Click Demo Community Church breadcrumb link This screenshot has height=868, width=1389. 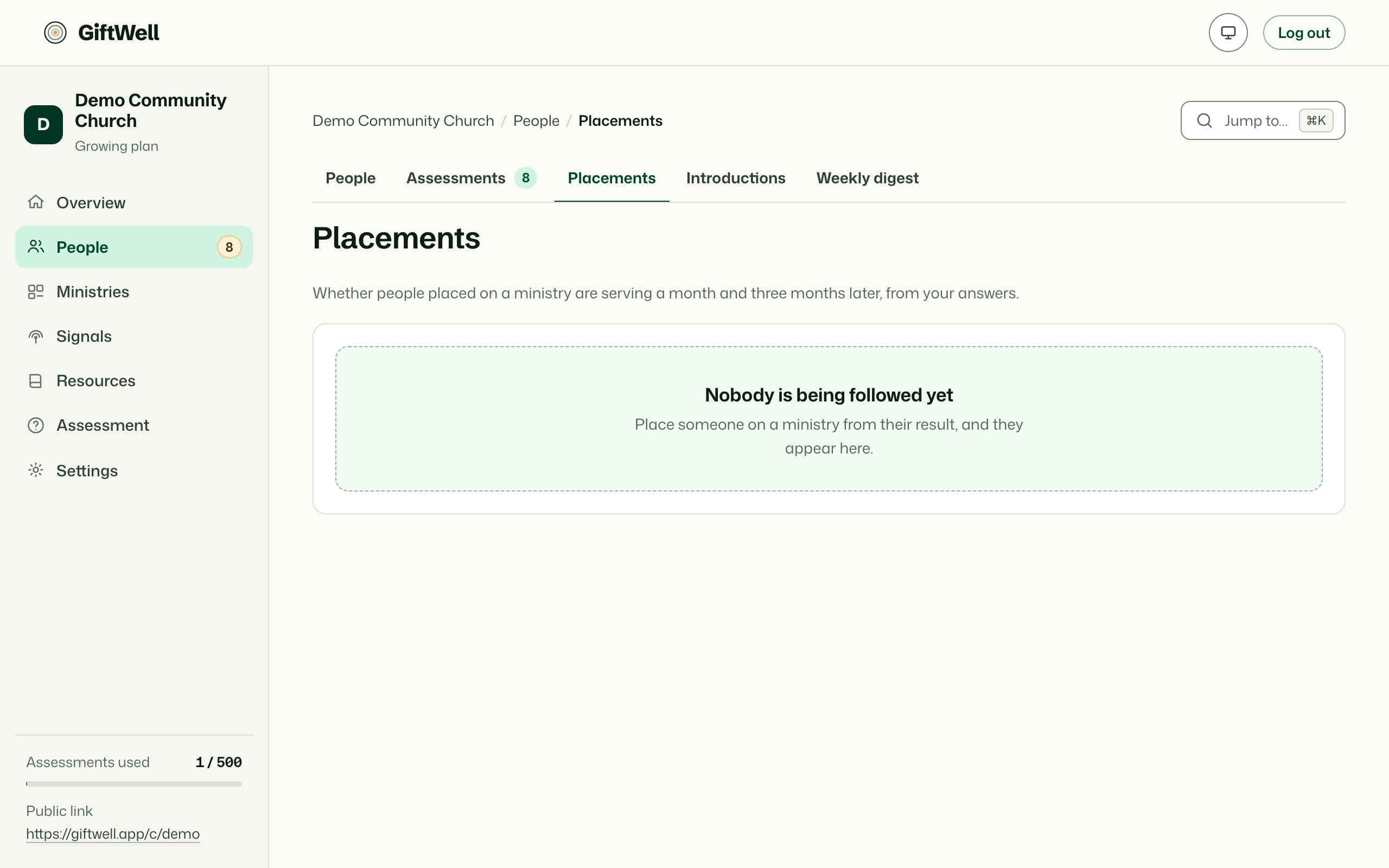click(x=403, y=120)
